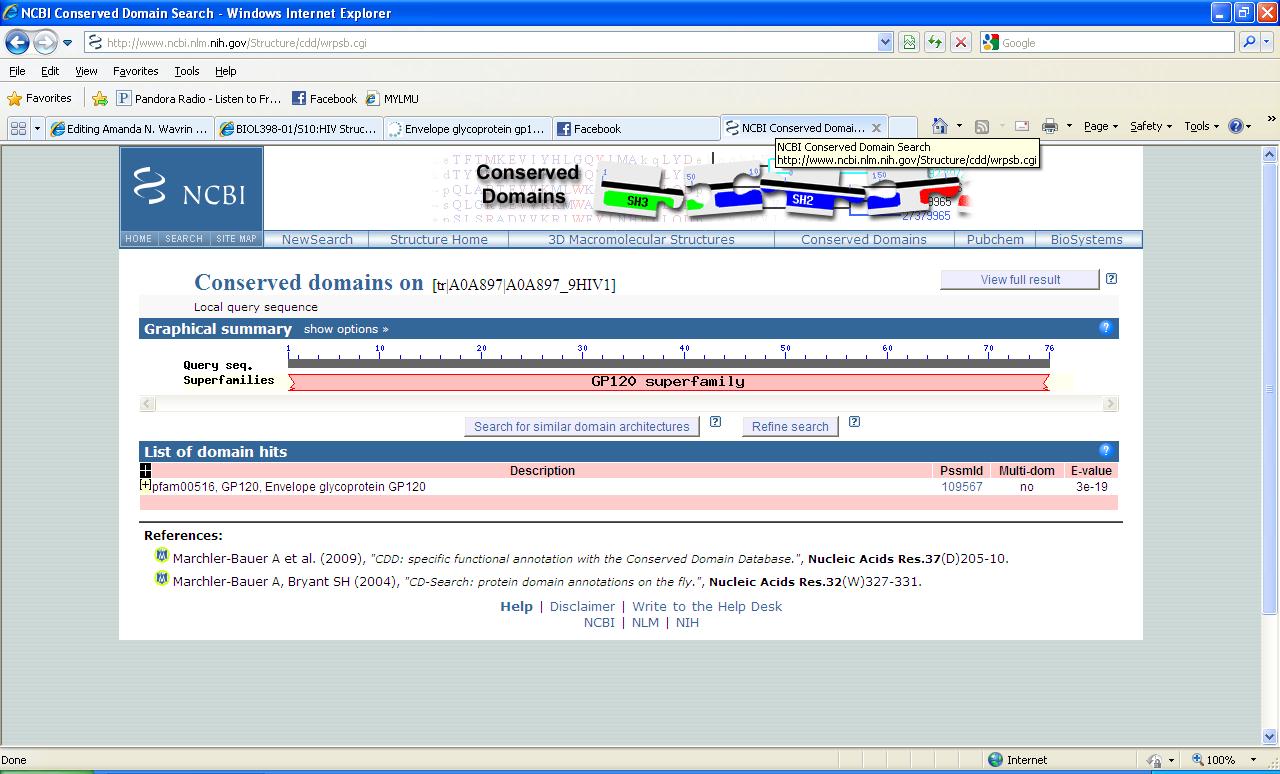This screenshot has height=774, width=1280.
Task: Click the Print icon in command bar
Action: click(x=1049, y=126)
